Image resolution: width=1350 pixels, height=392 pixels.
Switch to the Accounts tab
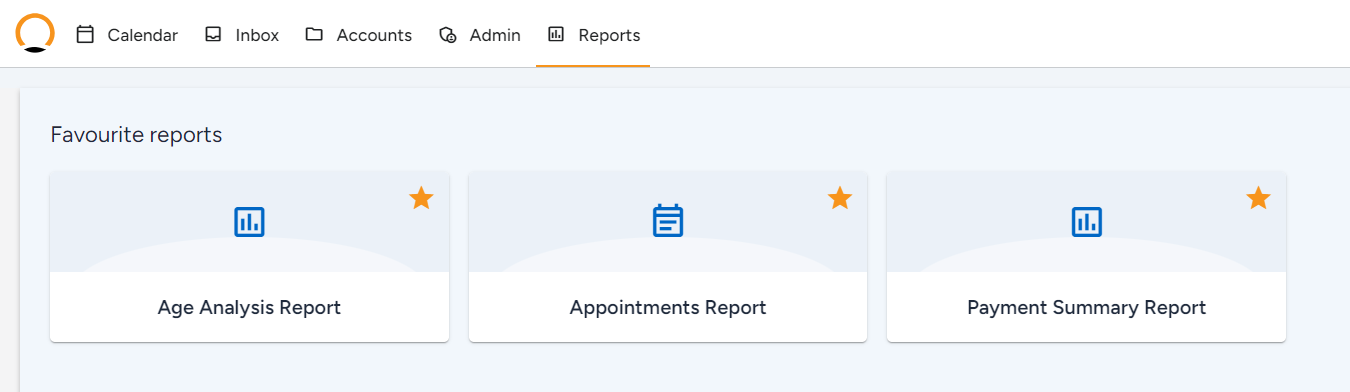pyautogui.click(x=359, y=35)
